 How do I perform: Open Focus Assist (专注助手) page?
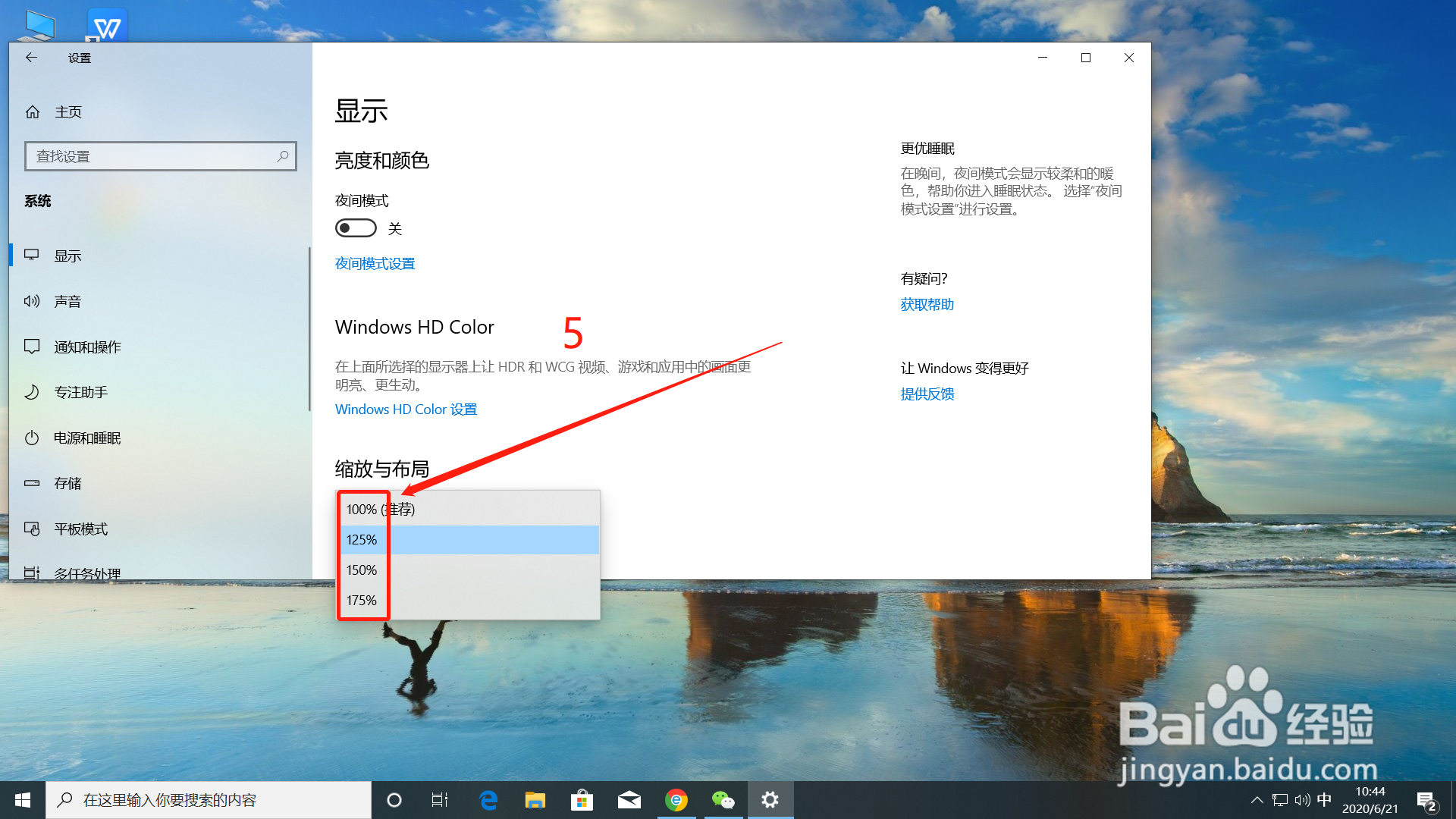click(80, 393)
